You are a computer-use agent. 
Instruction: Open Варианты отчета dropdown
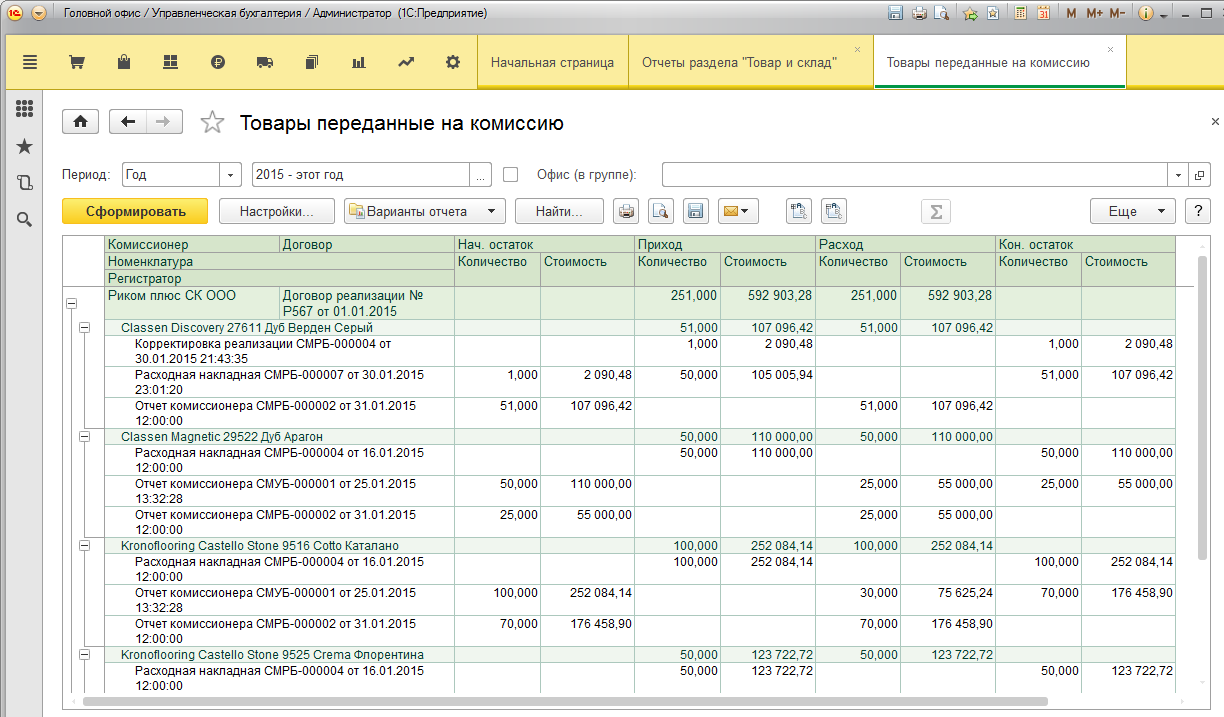(x=424, y=211)
